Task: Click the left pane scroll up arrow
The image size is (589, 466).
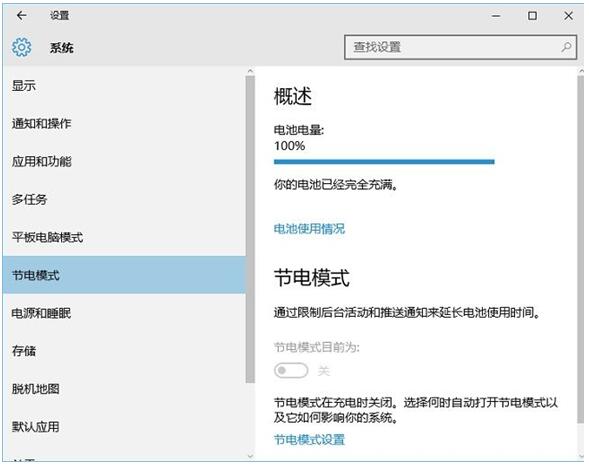Action: click(x=250, y=71)
